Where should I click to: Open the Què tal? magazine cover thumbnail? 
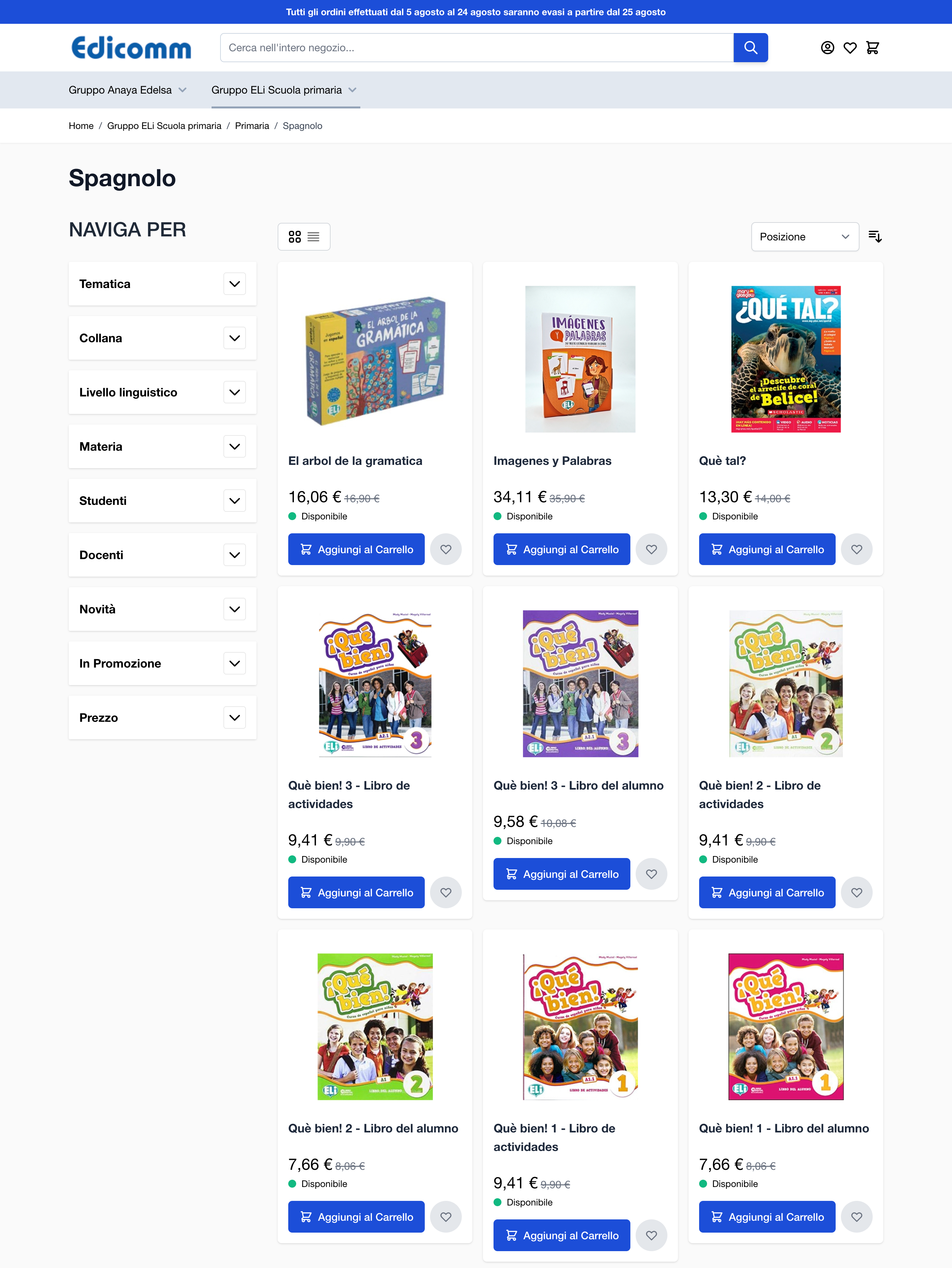click(785, 359)
